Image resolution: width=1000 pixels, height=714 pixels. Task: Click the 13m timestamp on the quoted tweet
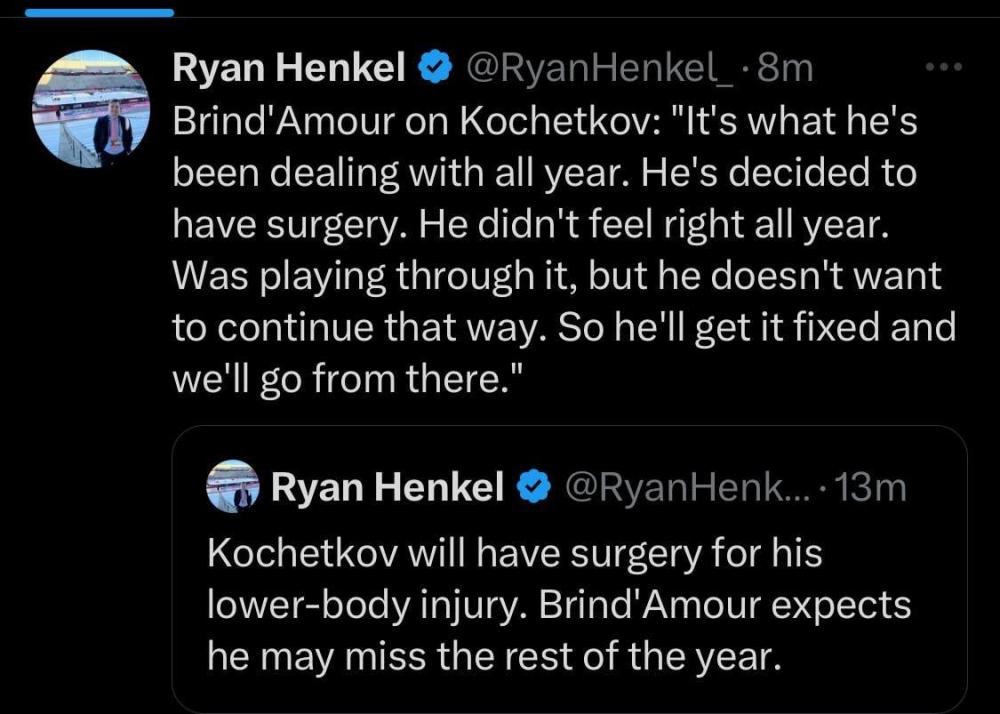point(868,487)
